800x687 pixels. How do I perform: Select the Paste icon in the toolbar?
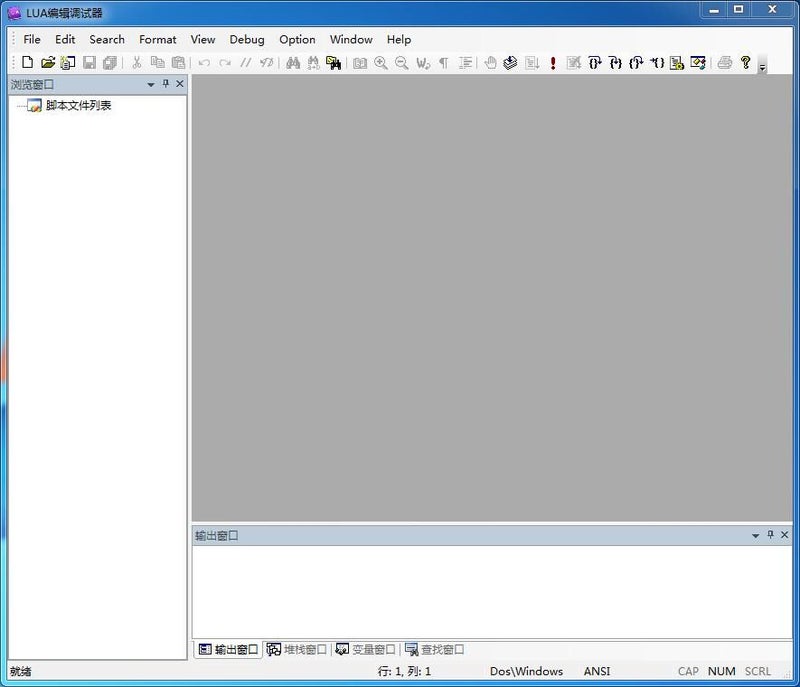(177, 62)
